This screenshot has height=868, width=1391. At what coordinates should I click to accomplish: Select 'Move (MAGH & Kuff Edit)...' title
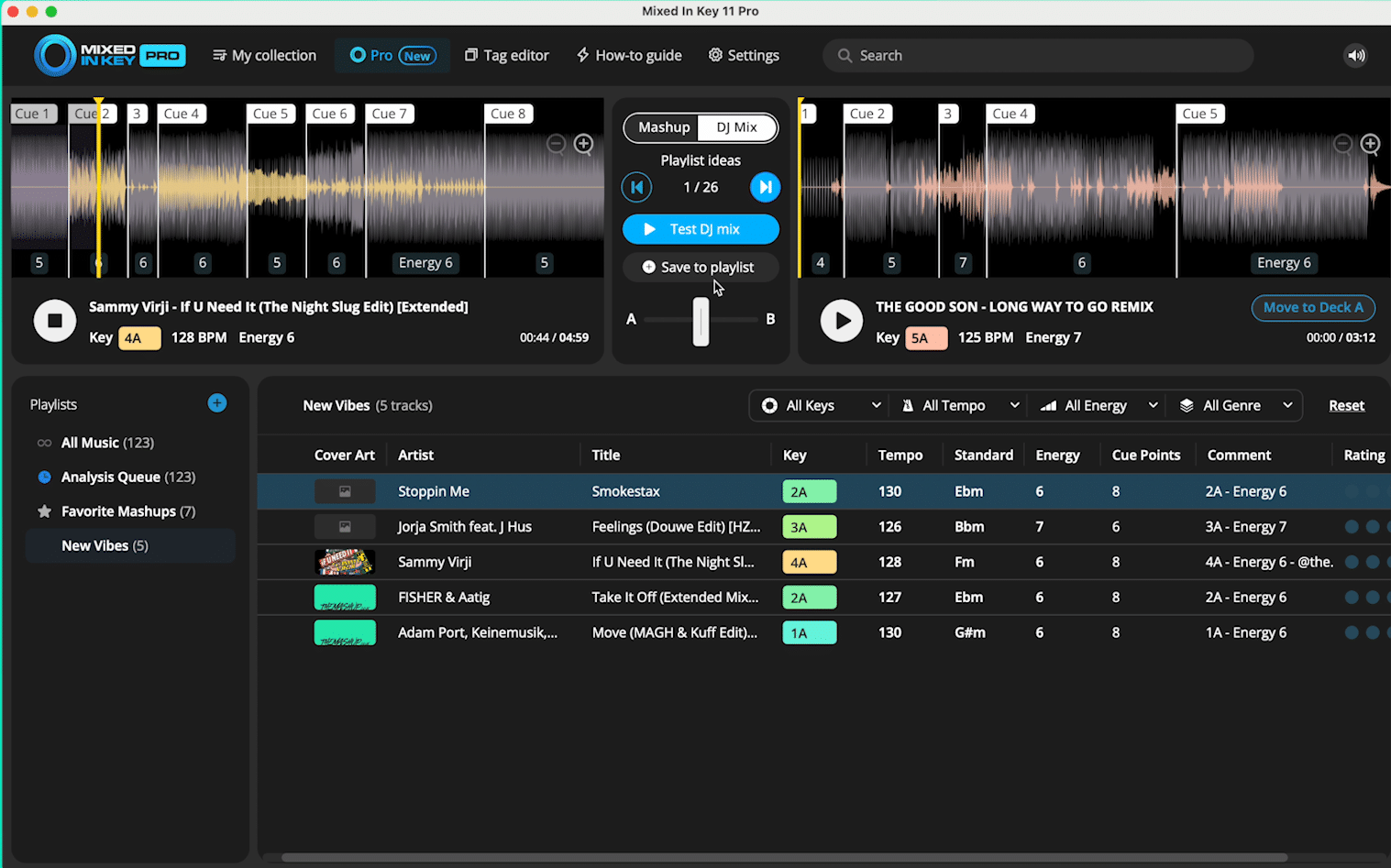point(674,632)
